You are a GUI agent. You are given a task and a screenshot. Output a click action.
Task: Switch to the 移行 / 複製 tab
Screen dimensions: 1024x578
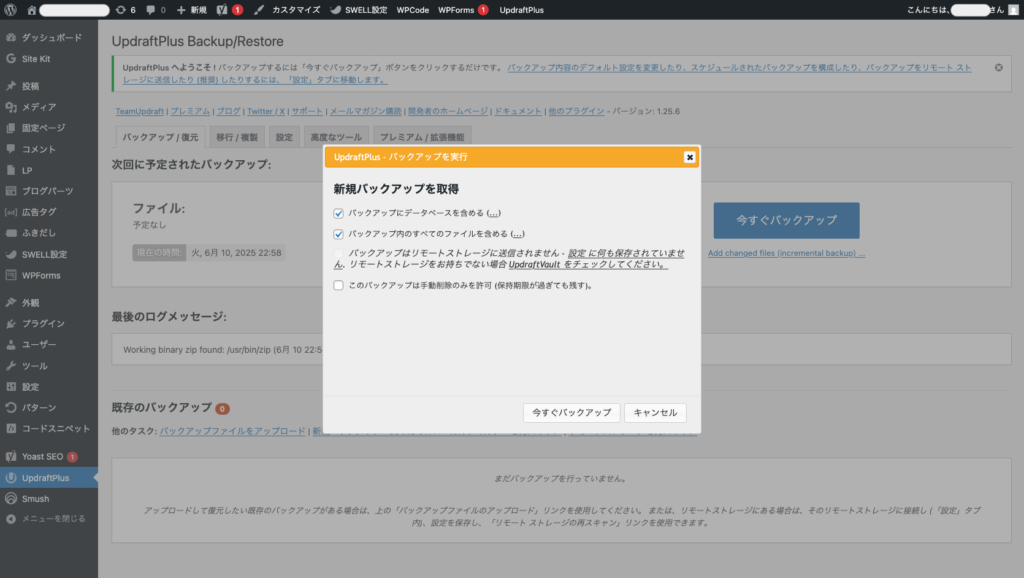tap(237, 137)
